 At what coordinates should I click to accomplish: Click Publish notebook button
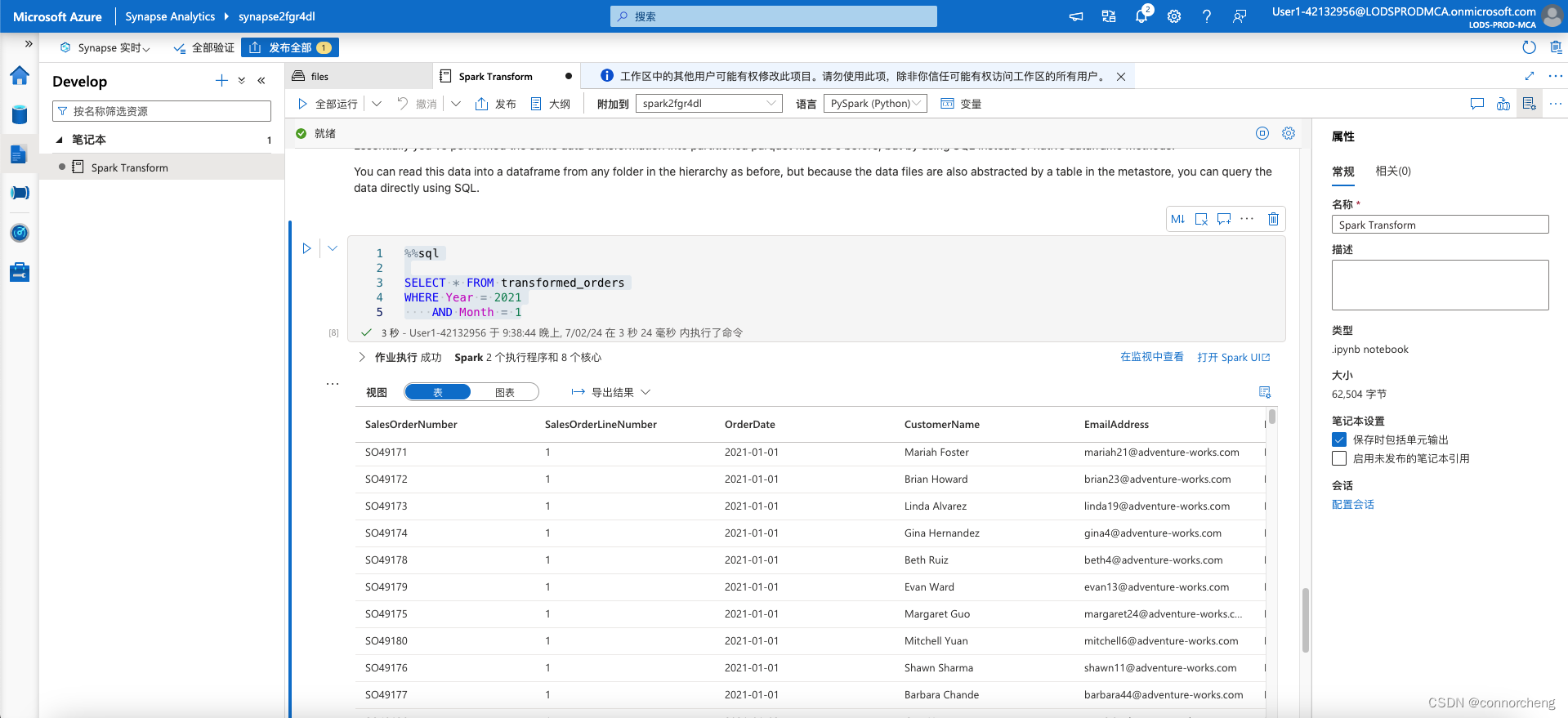click(x=496, y=104)
